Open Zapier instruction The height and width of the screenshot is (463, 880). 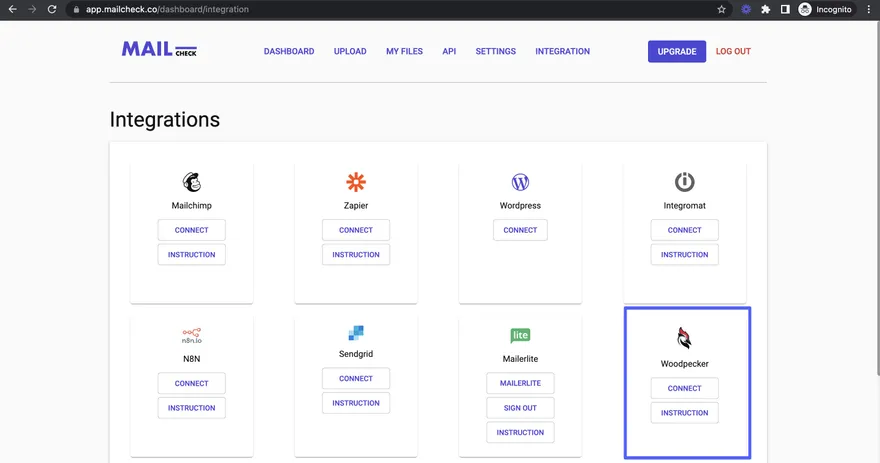(x=356, y=255)
